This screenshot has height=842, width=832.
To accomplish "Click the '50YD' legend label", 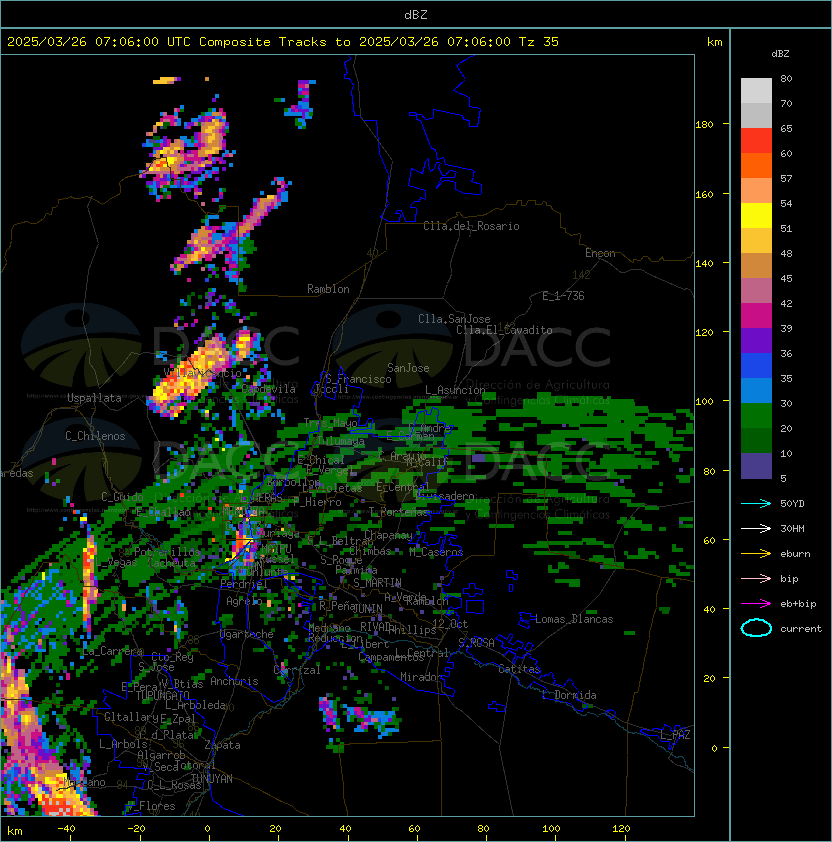I will tap(792, 504).
